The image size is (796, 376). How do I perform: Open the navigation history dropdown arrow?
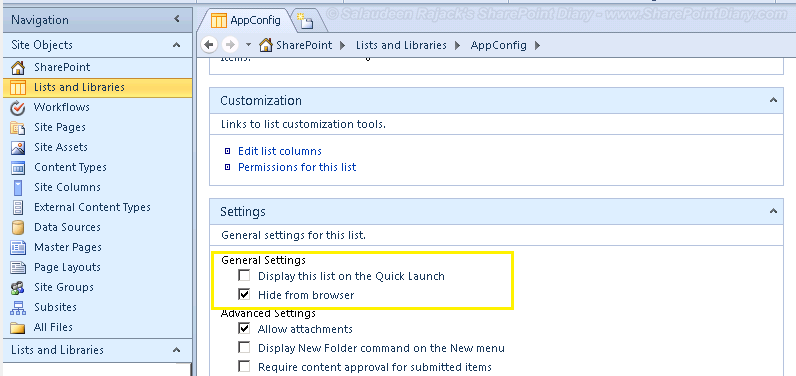(x=248, y=45)
